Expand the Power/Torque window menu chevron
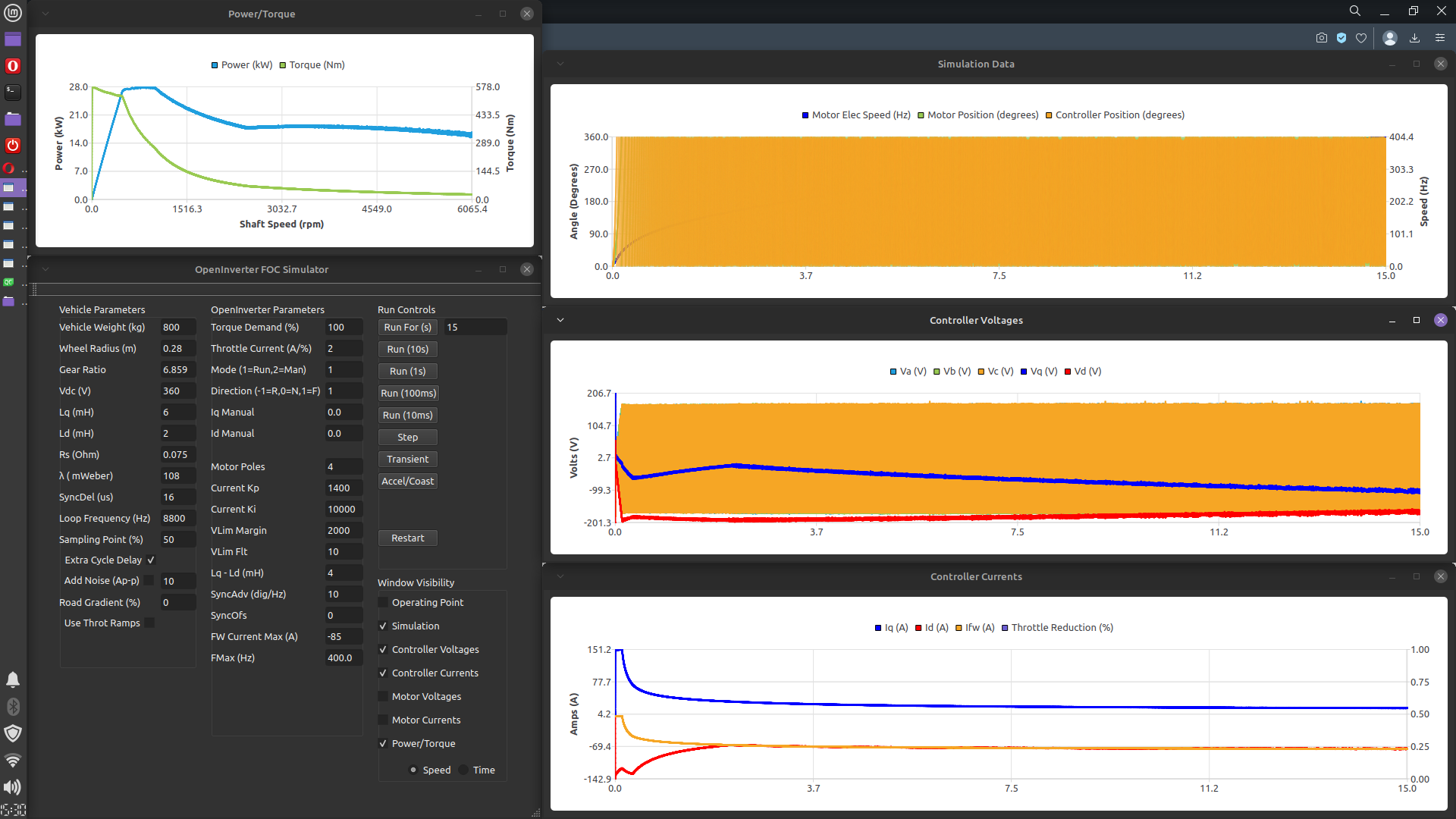 tap(45, 14)
